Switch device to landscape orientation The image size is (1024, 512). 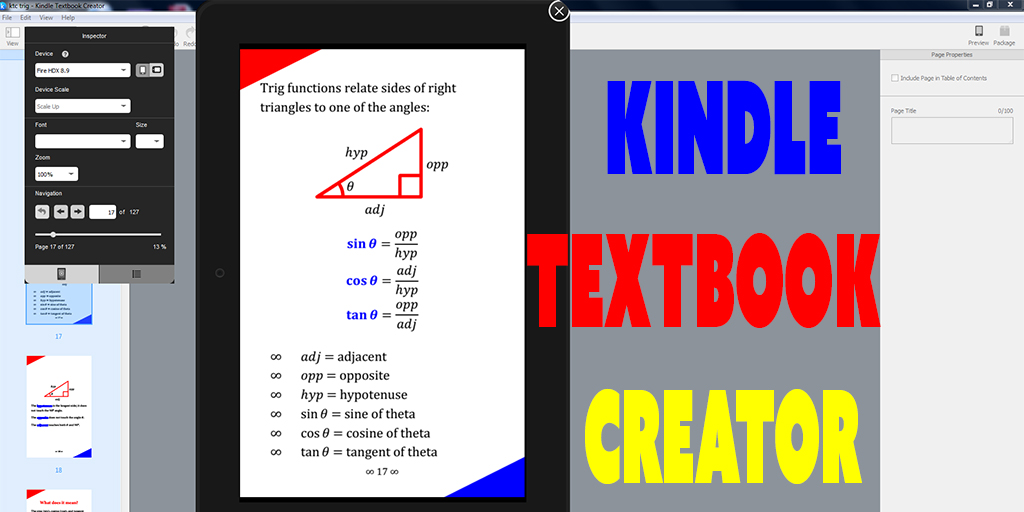point(157,70)
